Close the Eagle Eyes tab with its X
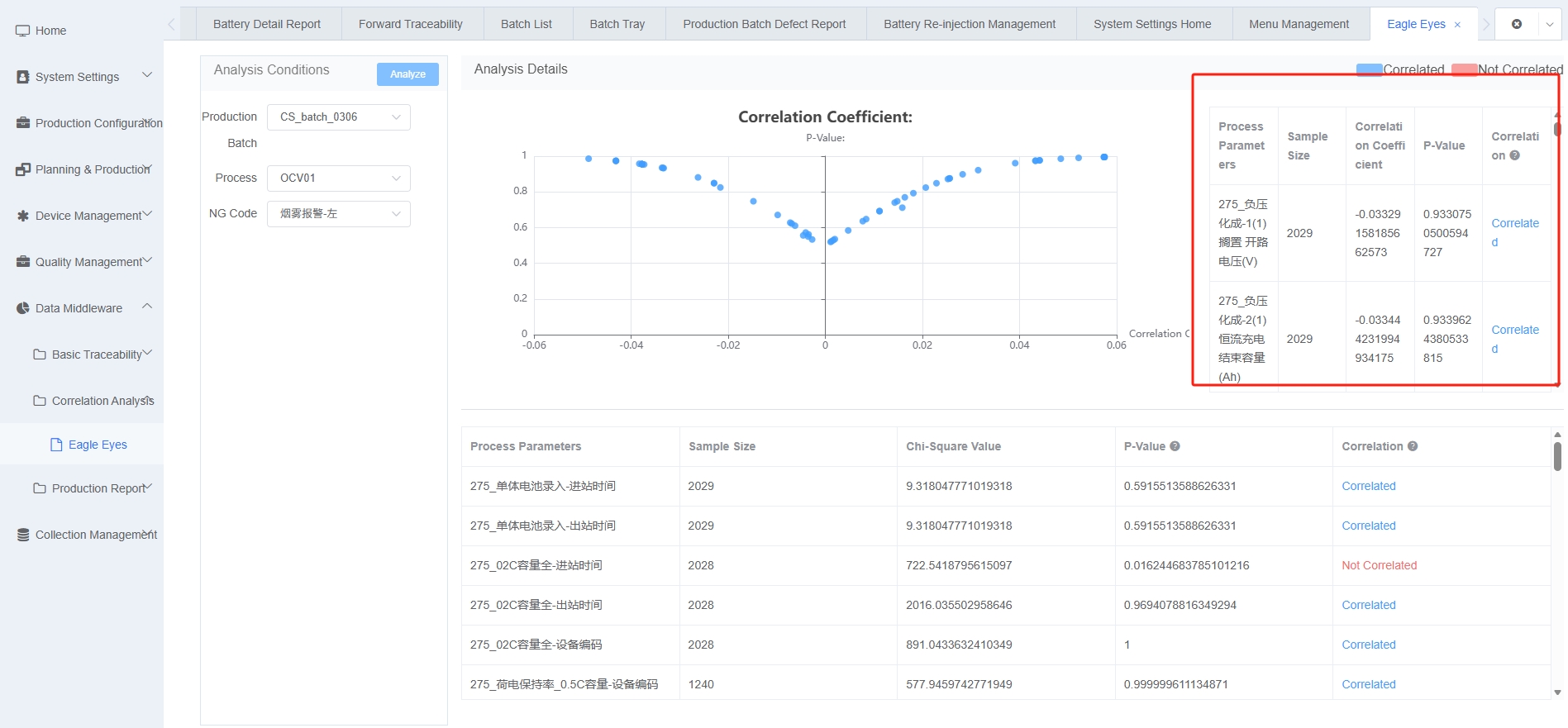1568x728 pixels. (x=1457, y=25)
